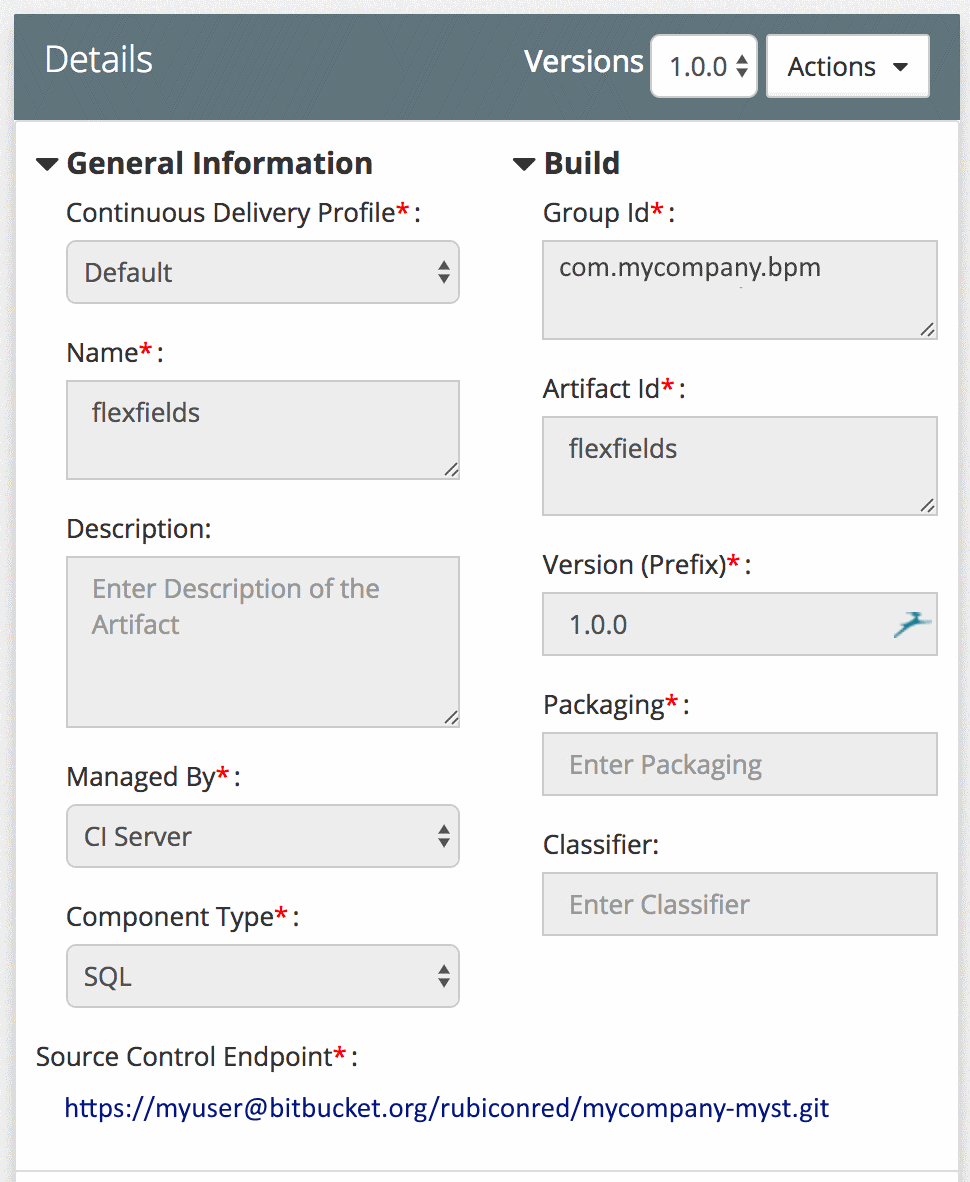
Task: Click the resize handle of Artifact Id box
Action: [928, 506]
